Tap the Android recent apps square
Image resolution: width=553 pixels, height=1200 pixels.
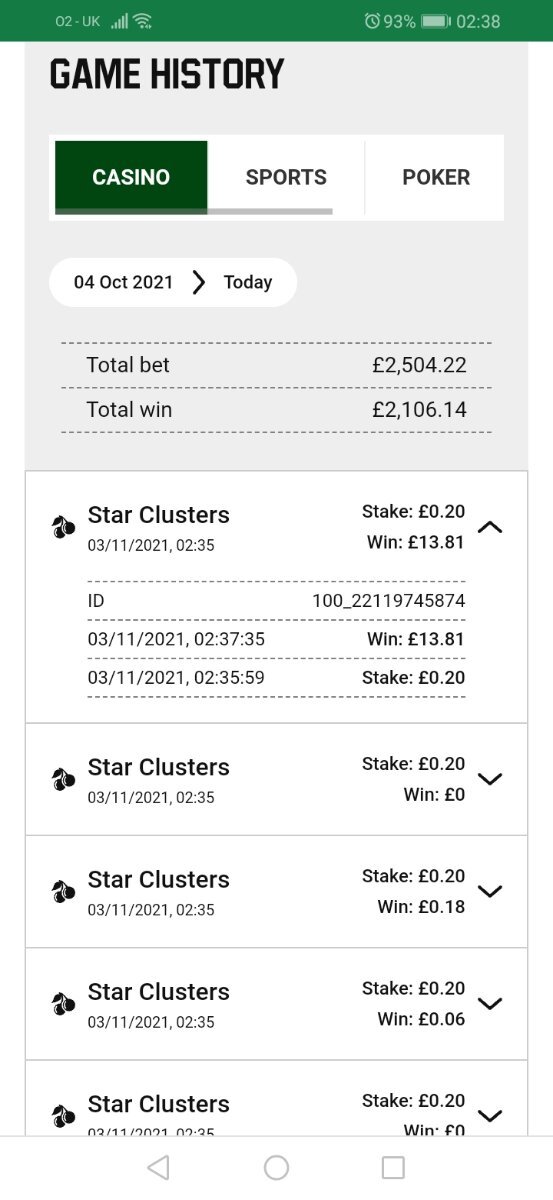pos(394,1167)
